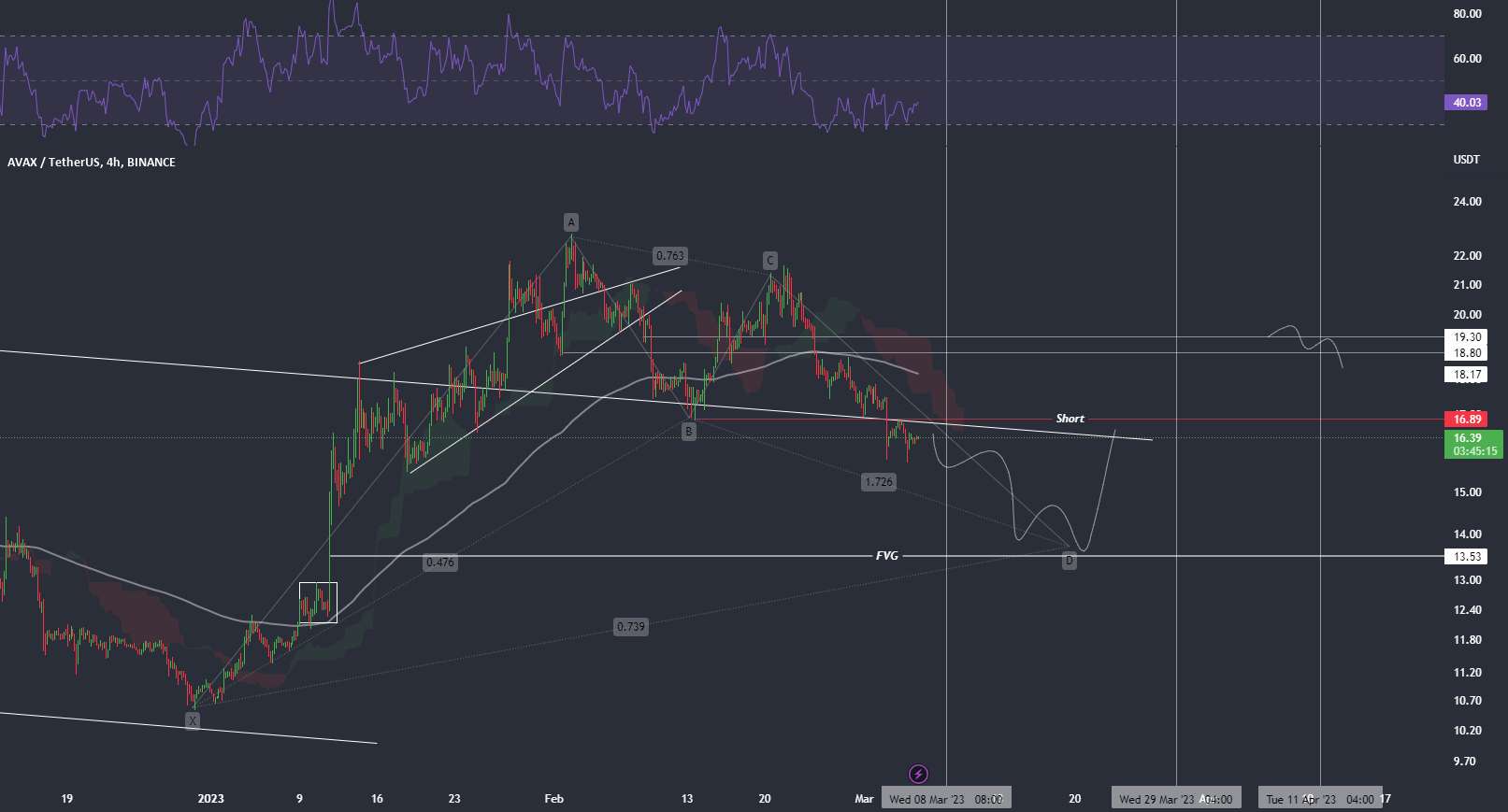Select the pattern point X label
The image size is (1508, 812).
(192, 720)
